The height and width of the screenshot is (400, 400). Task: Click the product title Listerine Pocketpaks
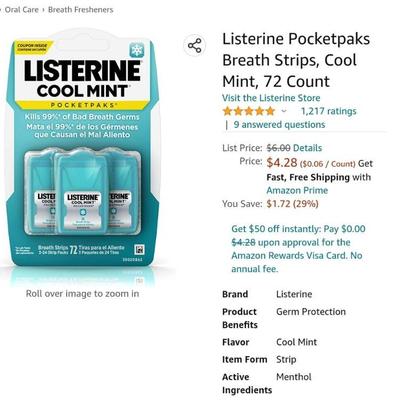[296, 60]
